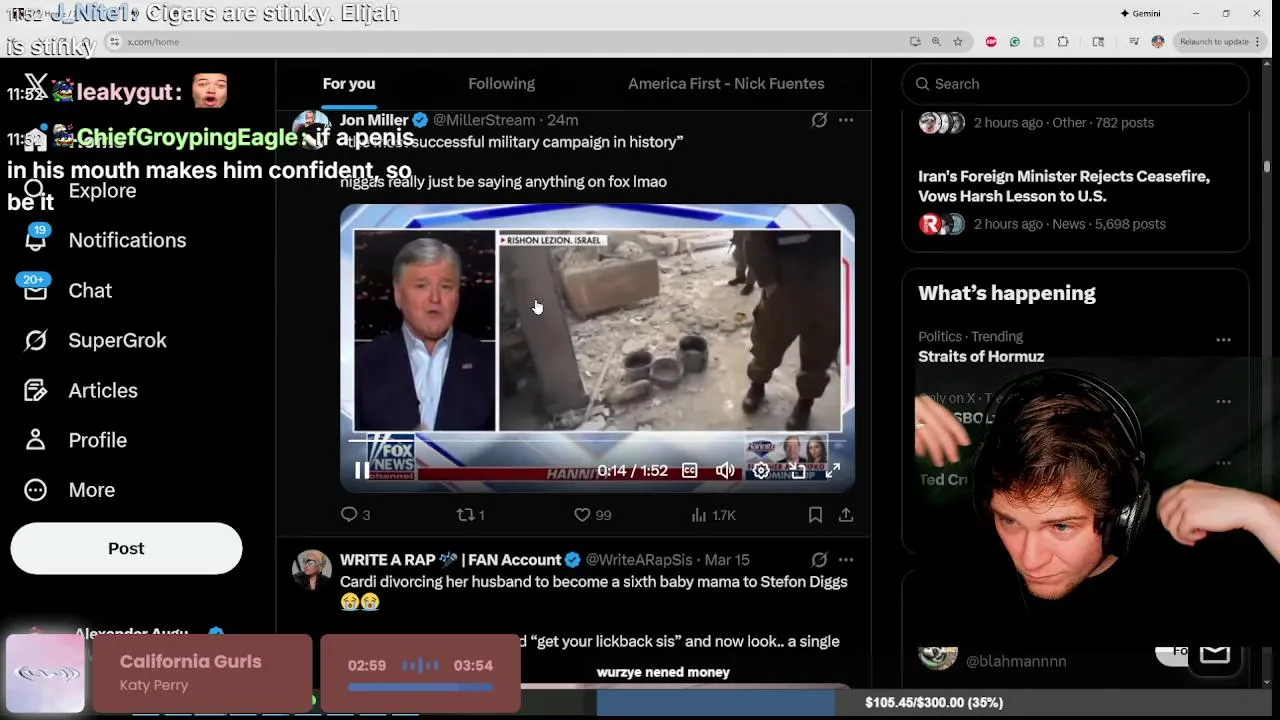Open browser tab search icon
The image size is (1280, 720).
tap(1098, 42)
